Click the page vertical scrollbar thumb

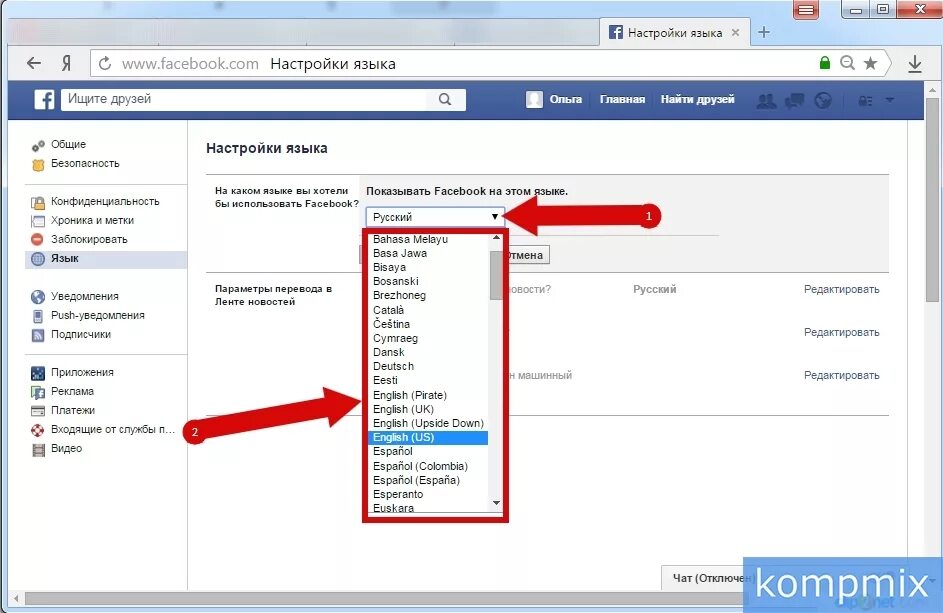click(933, 199)
